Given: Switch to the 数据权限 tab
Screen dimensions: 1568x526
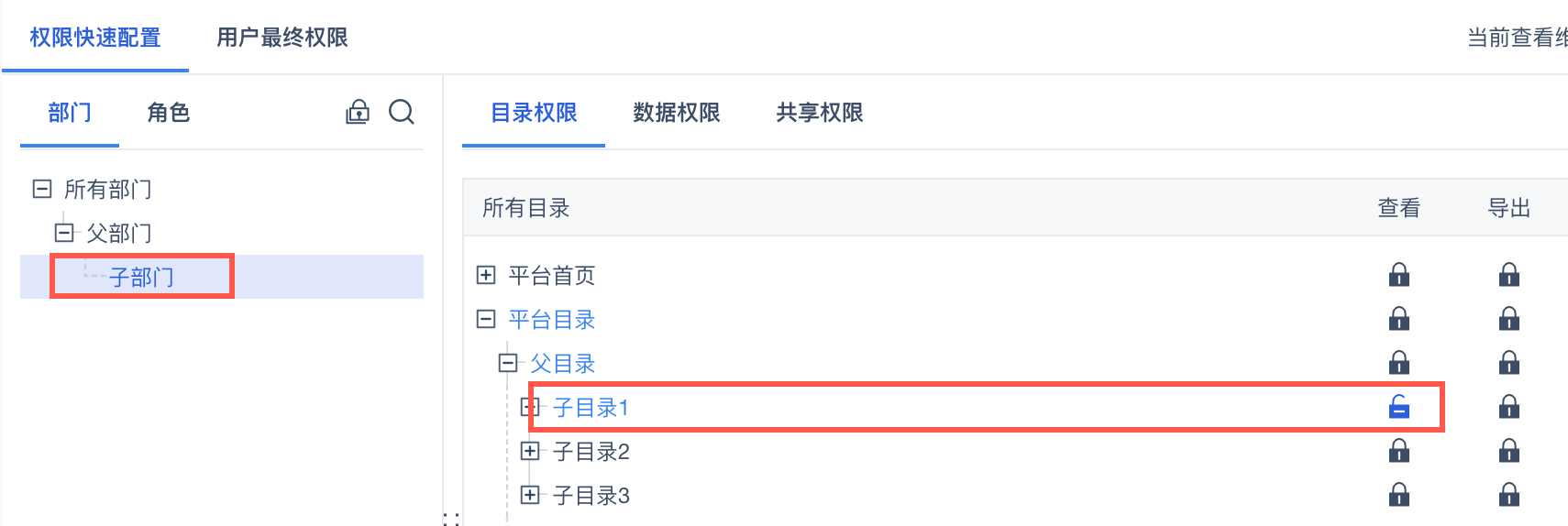Looking at the screenshot, I should tap(677, 113).
